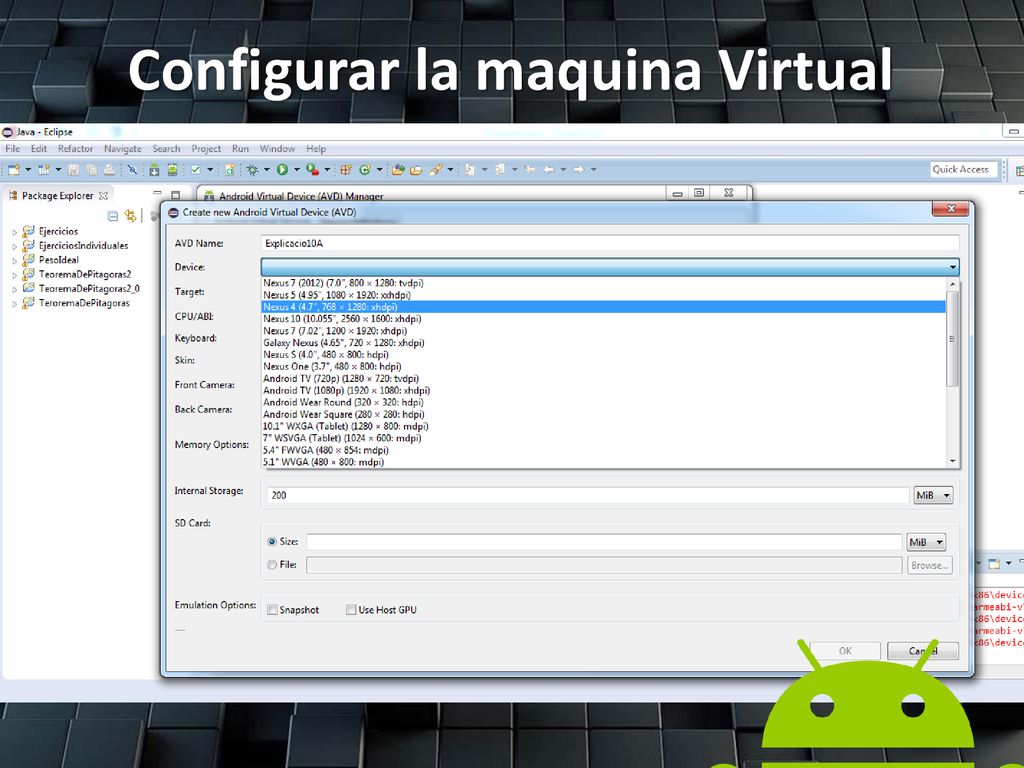Screen dimensions: 1024x768
Task: Expand the TeoremaDePitagoras2 project node
Action: tap(14, 275)
